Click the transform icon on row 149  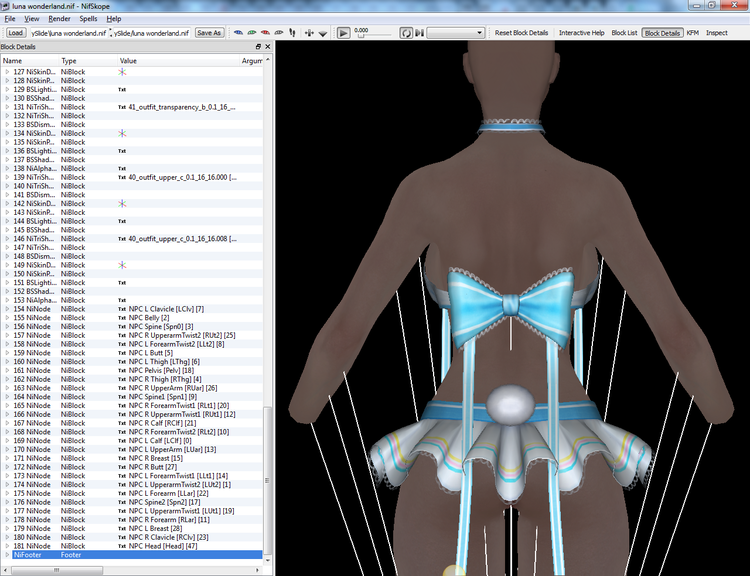coord(122,265)
